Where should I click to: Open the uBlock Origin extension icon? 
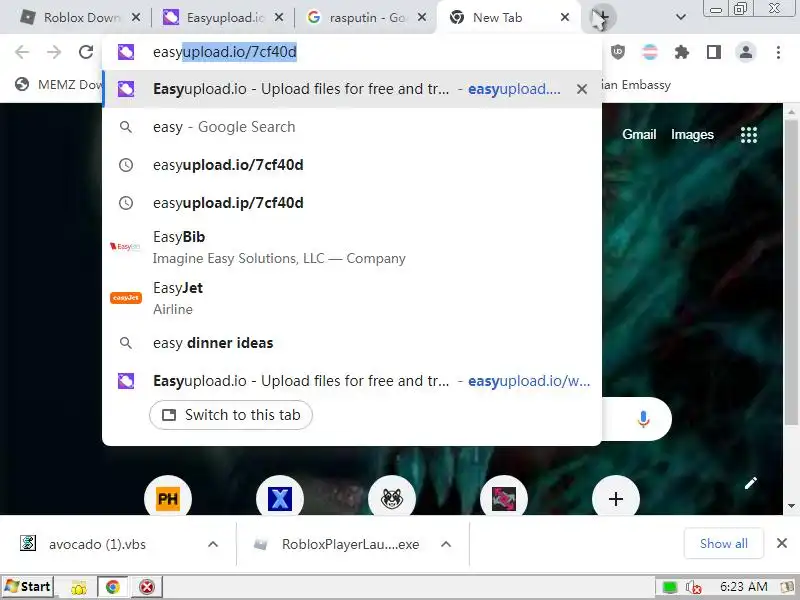coord(618,52)
